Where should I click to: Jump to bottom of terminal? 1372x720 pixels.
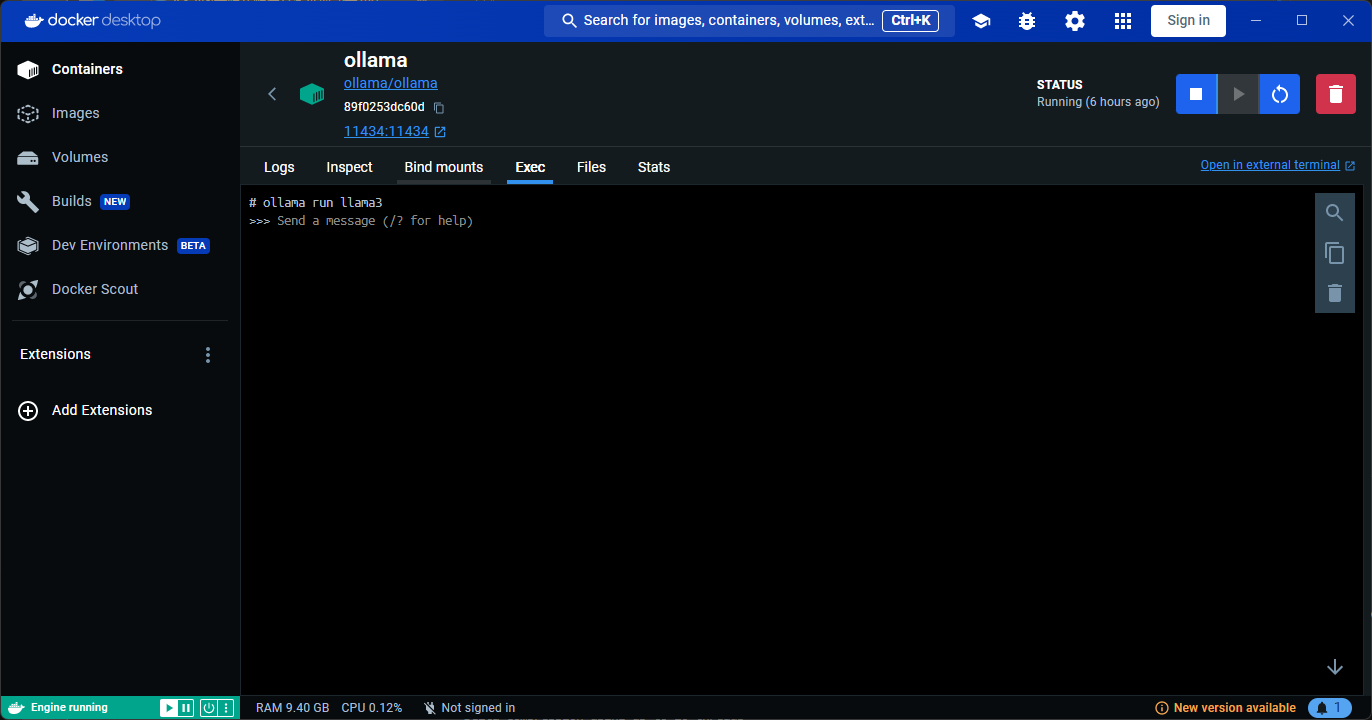pos(1334,667)
